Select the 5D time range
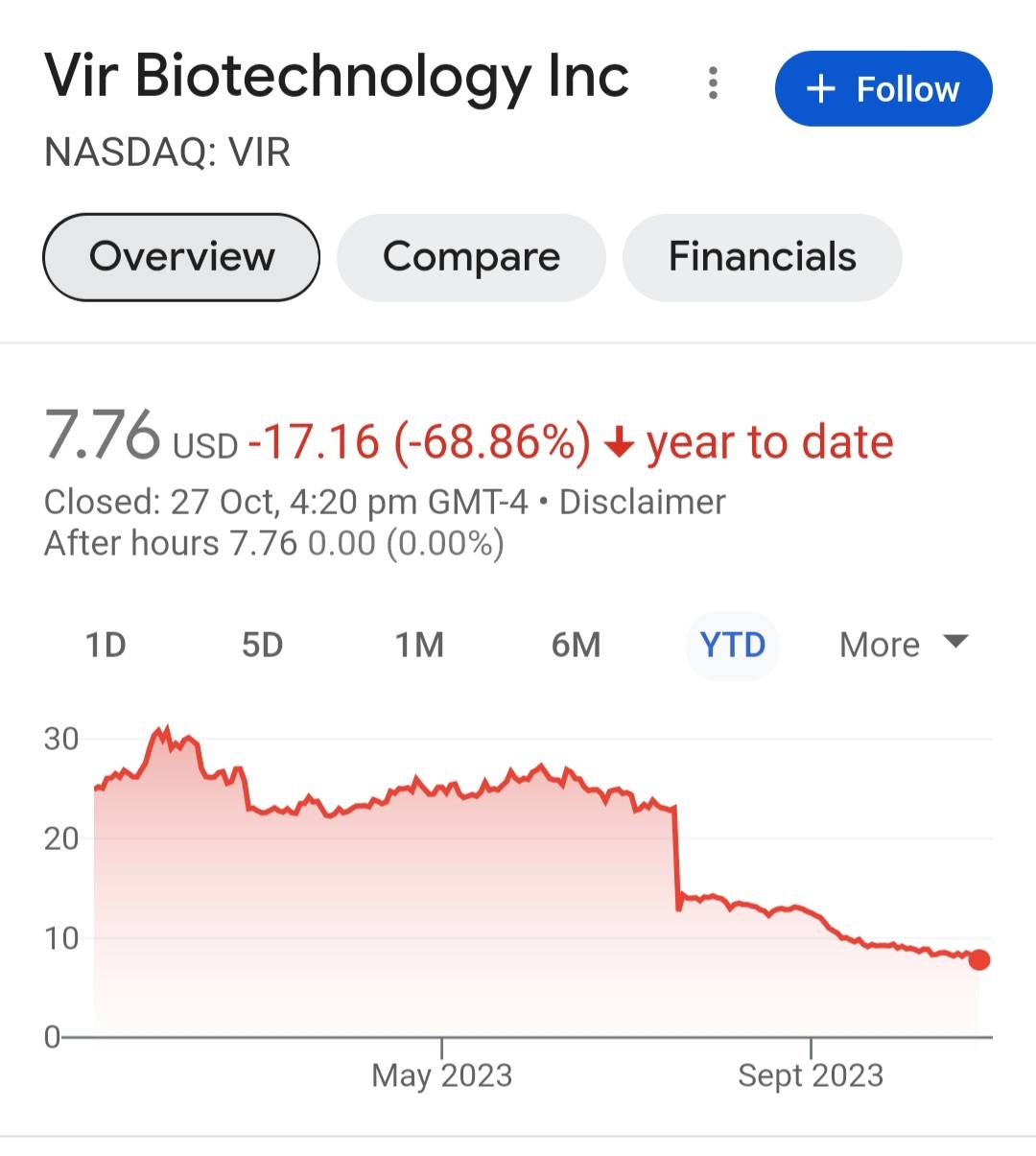 tap(263, 646)
